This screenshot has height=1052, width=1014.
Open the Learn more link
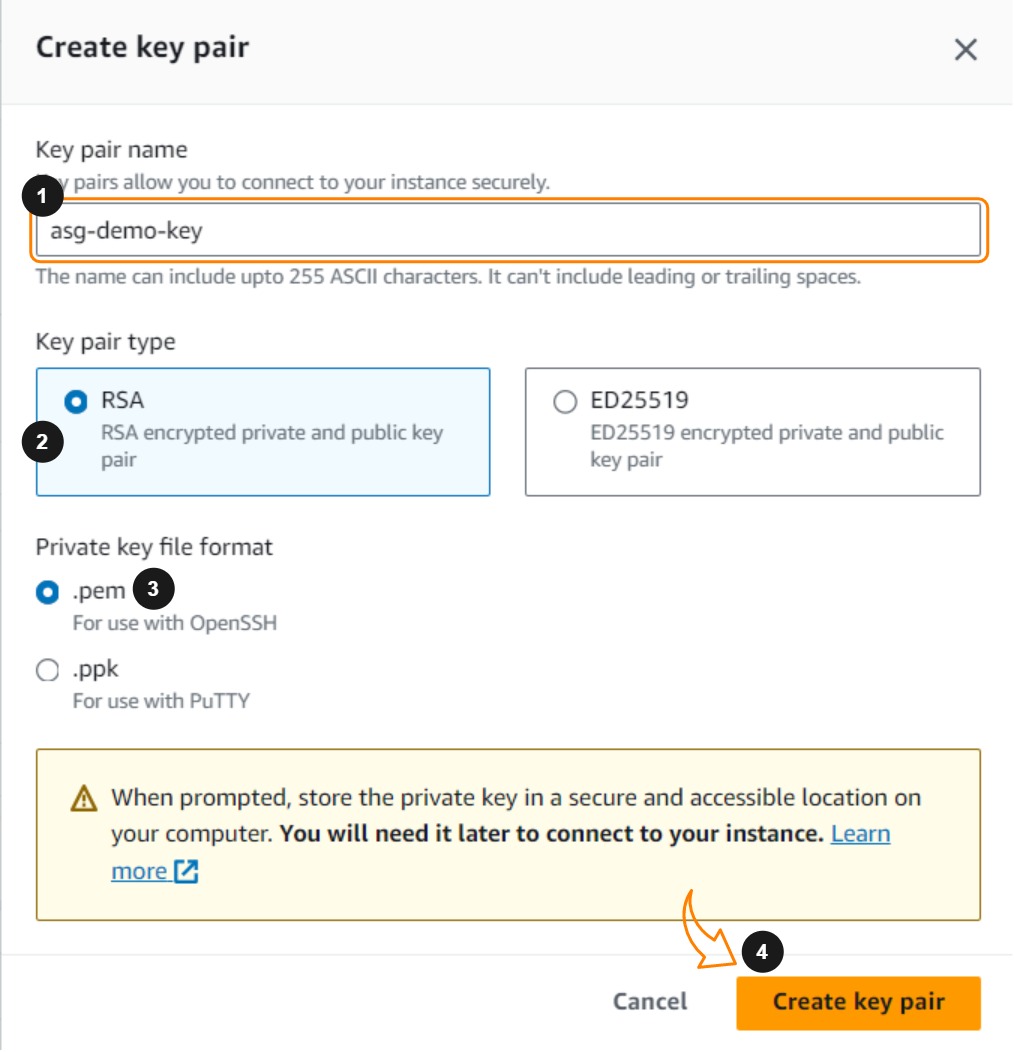860,834
